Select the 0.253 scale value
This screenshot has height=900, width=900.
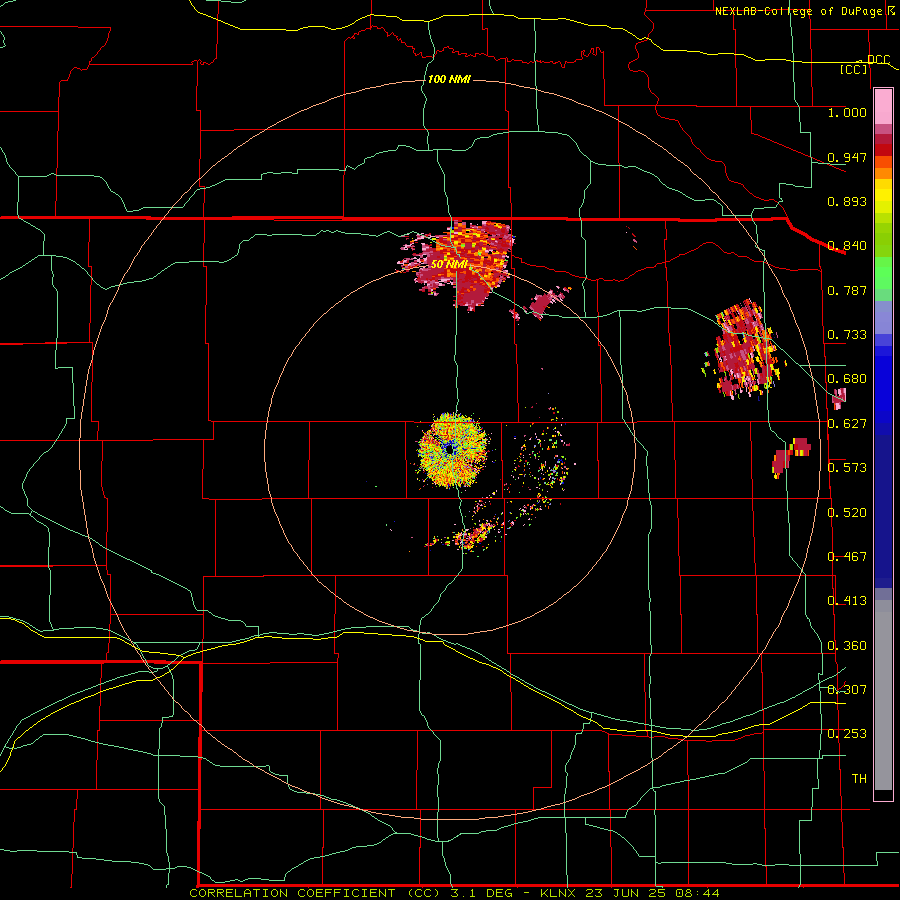[847, 734]
